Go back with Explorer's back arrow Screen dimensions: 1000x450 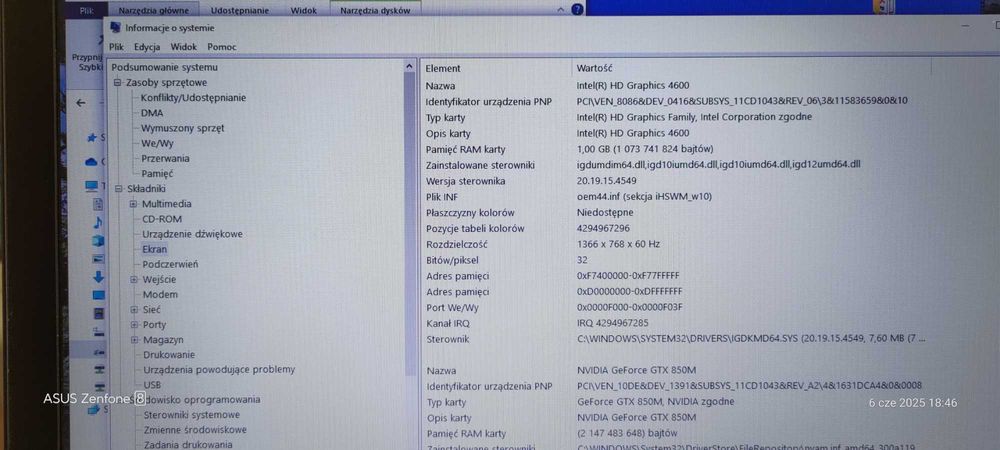81,103
